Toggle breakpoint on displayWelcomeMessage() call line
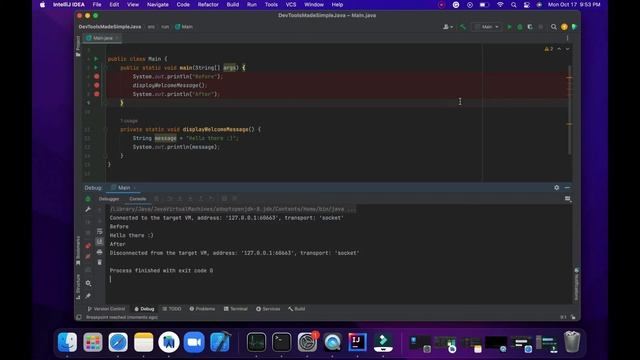 coord(97,85)
